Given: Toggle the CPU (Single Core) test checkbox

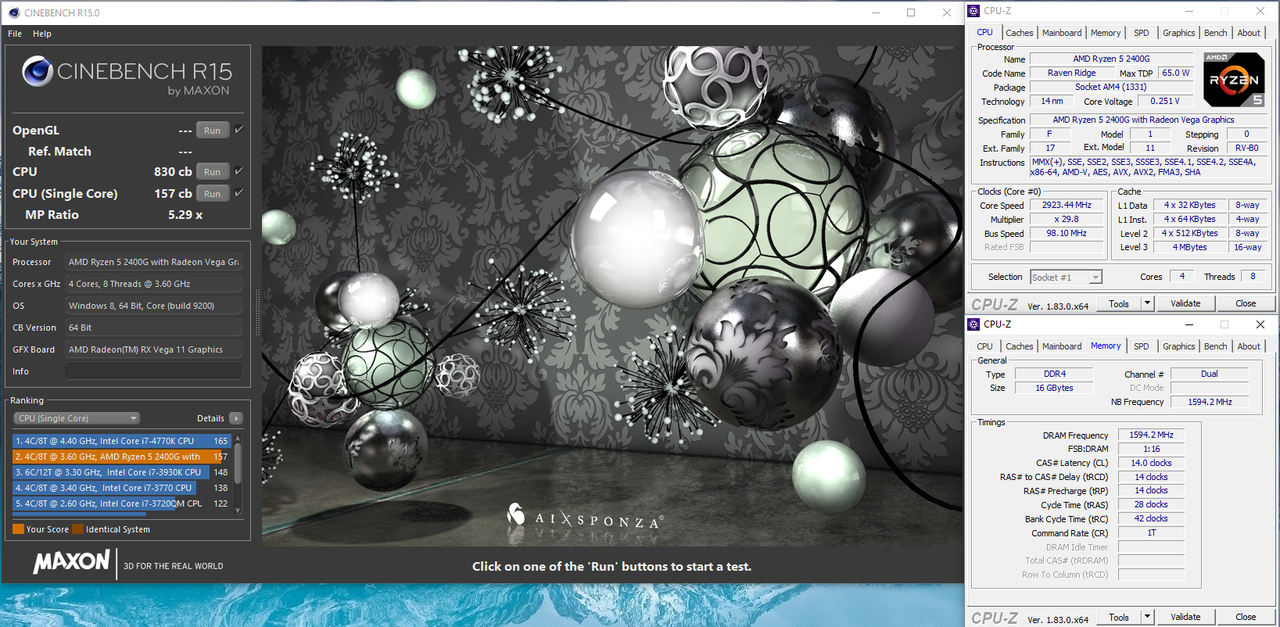Looking at the screenshot, I should tap(239, 193).
